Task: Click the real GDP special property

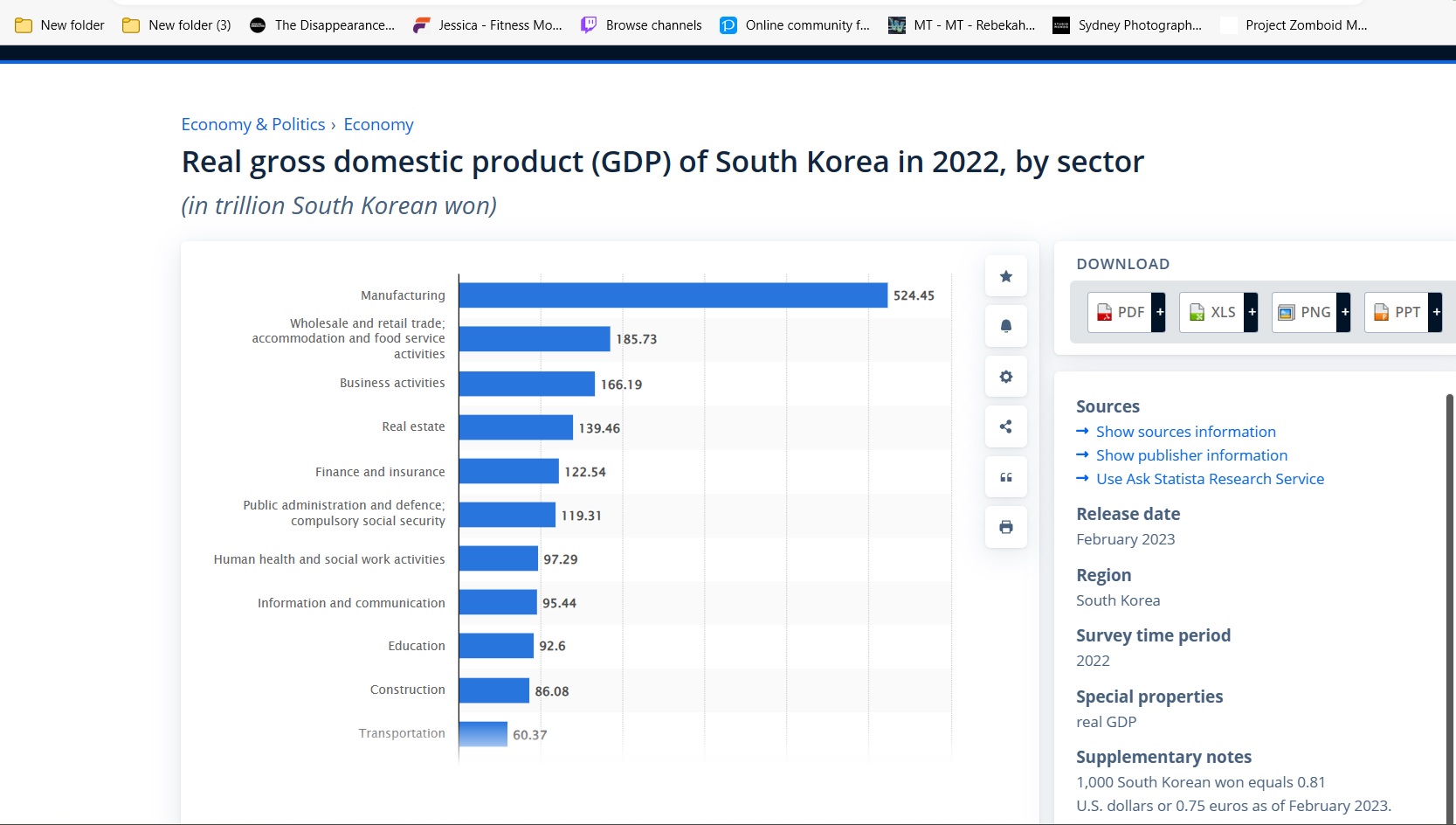Action: (1106, 722)
